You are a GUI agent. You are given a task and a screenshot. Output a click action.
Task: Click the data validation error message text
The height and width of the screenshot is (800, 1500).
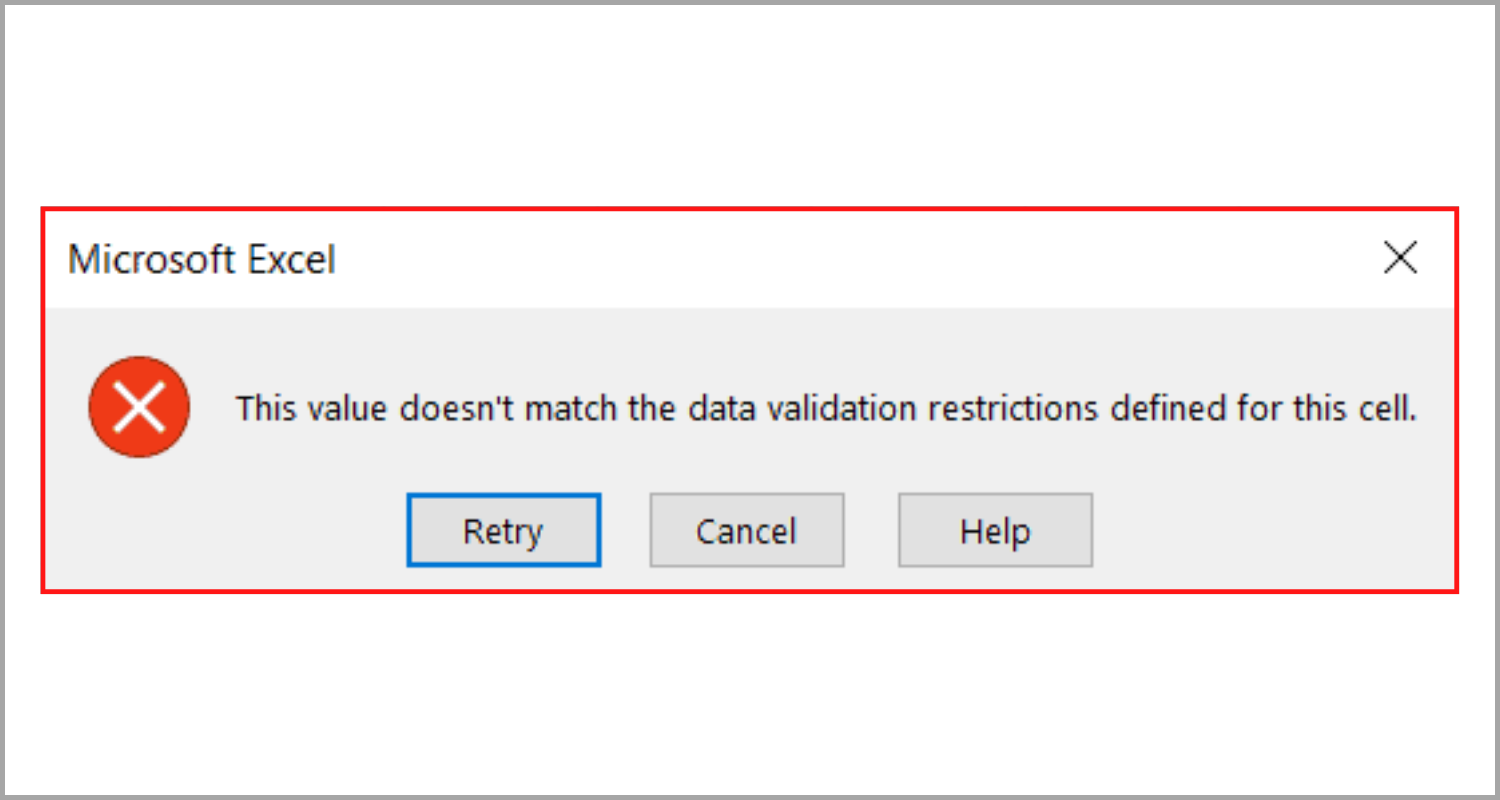(x=827, y=408)
